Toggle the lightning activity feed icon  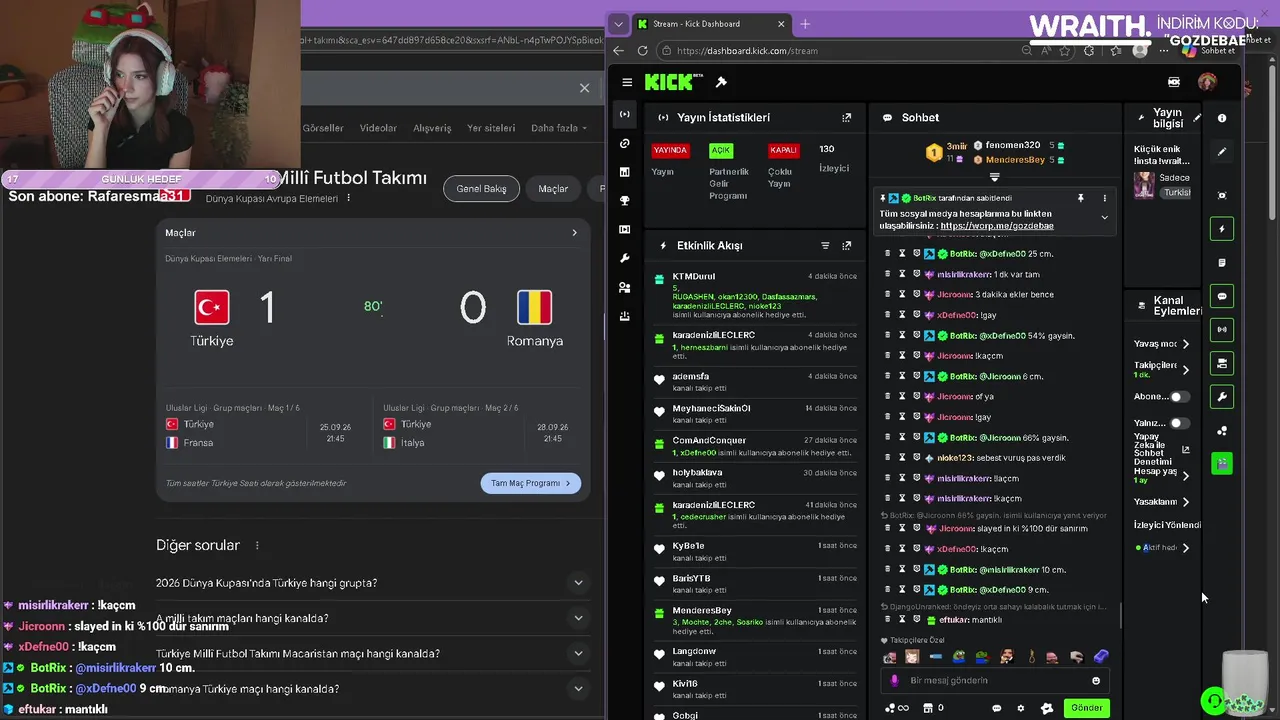click(x=1222, y=229)
